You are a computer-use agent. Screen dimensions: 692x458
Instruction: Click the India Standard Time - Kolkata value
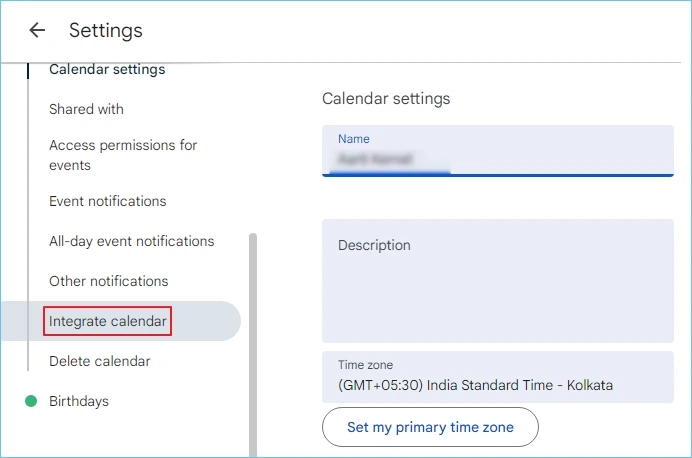[475, 385]
